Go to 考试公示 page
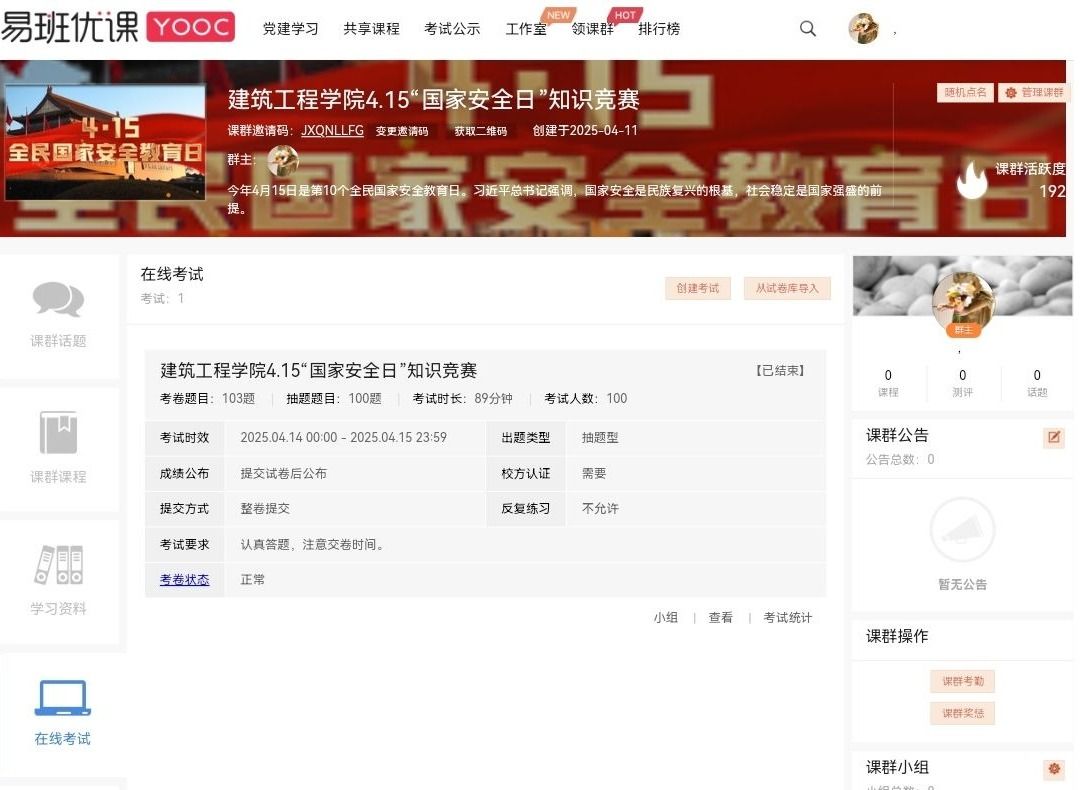This screenshot has width=1080, height=790. 452,29
